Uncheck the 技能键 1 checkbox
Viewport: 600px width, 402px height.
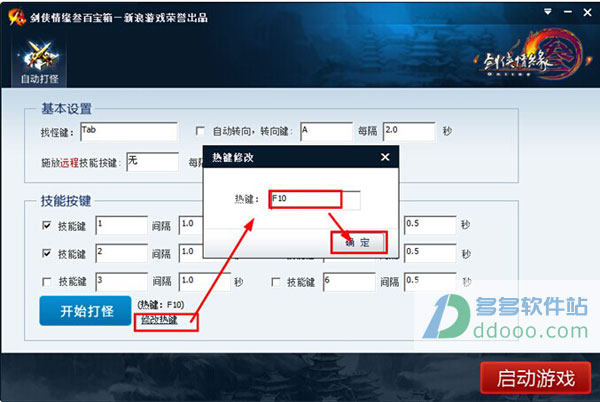46,226
